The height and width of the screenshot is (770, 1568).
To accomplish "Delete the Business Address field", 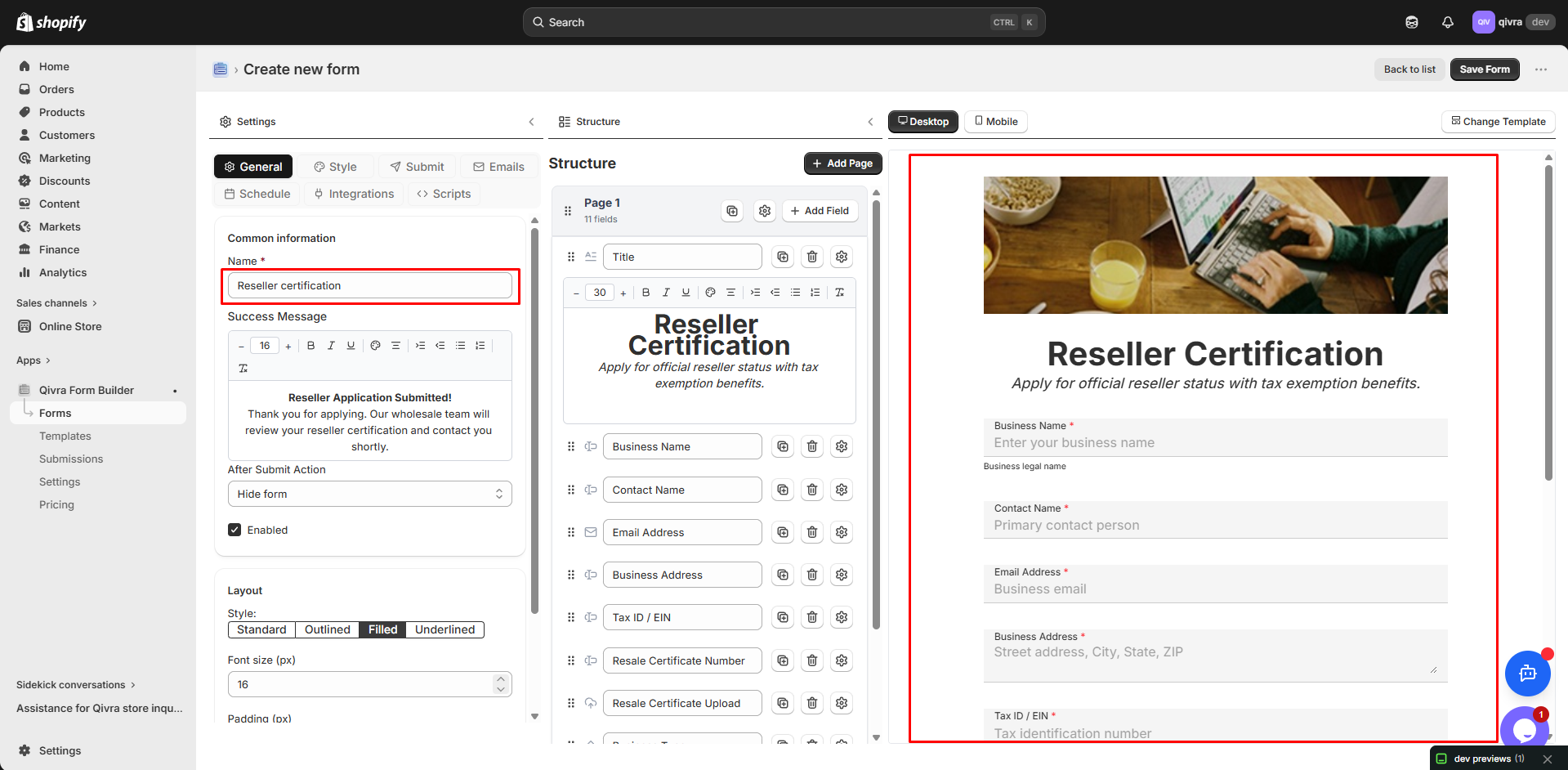I will tap(812, 575).
